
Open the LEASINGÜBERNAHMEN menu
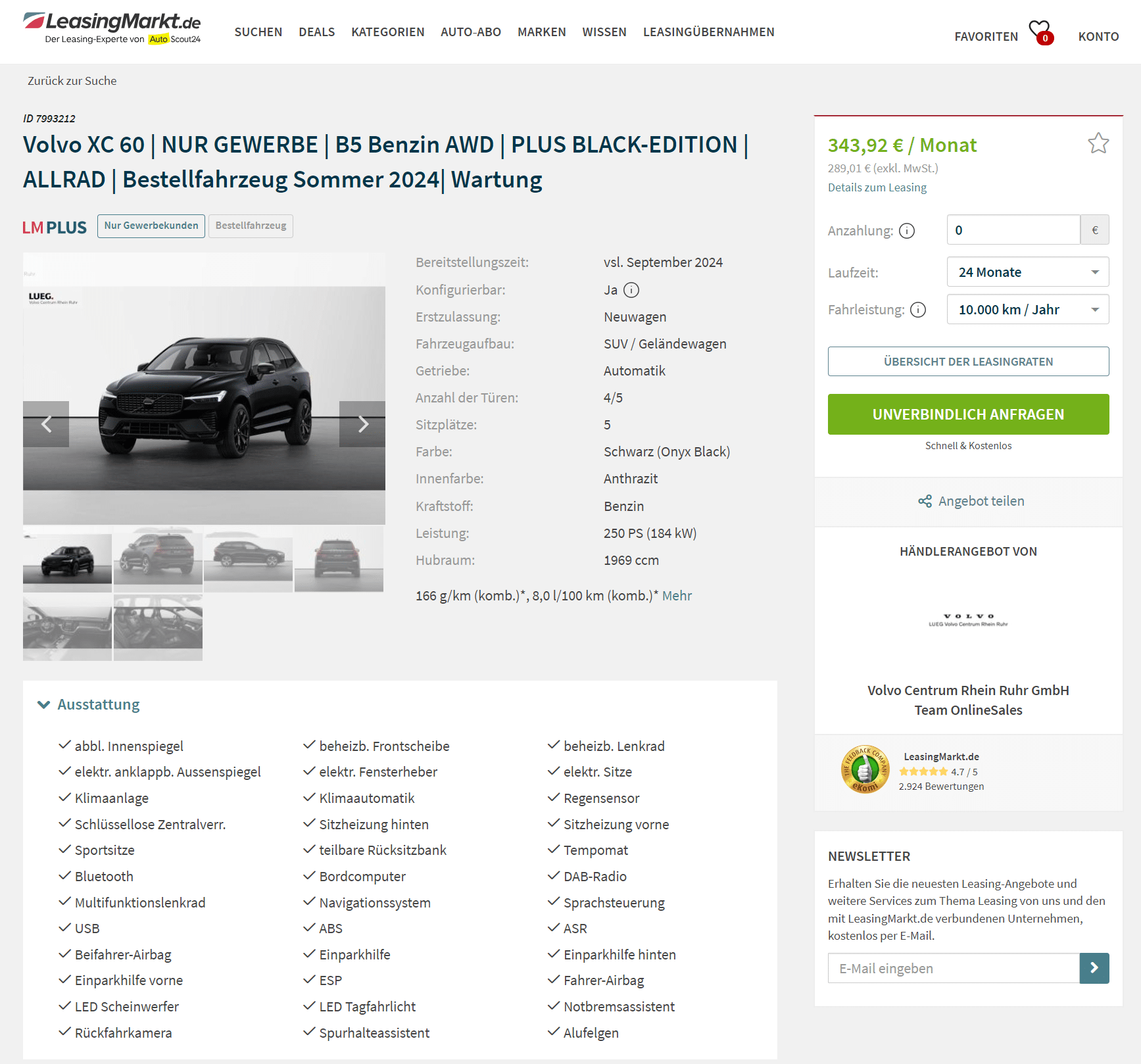click(709, 32)
